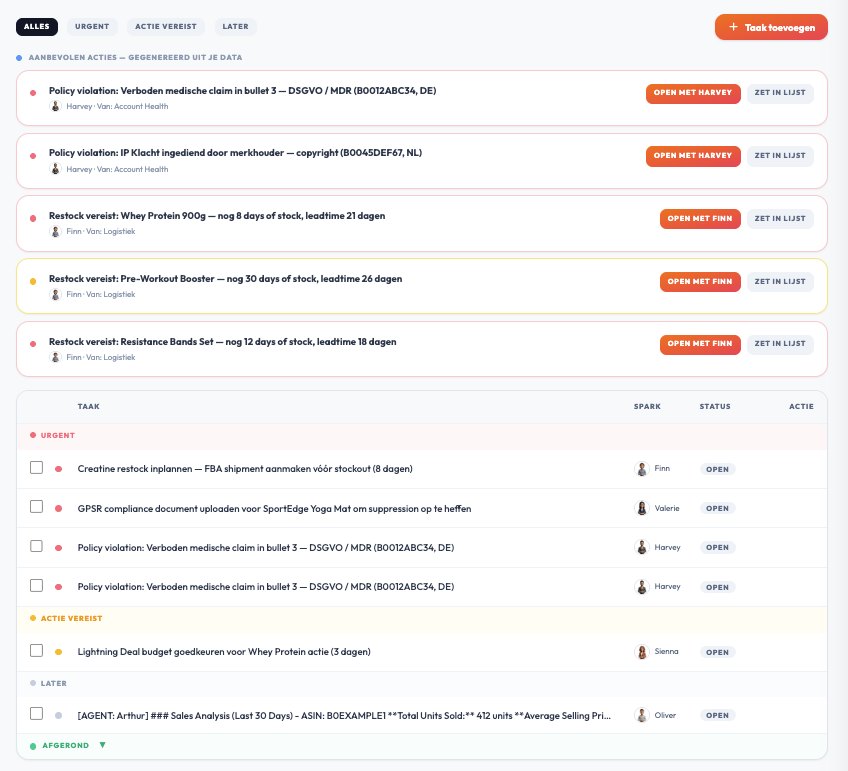Click yellow priority dot on Pre-Workout Booster card

(33, 281)
